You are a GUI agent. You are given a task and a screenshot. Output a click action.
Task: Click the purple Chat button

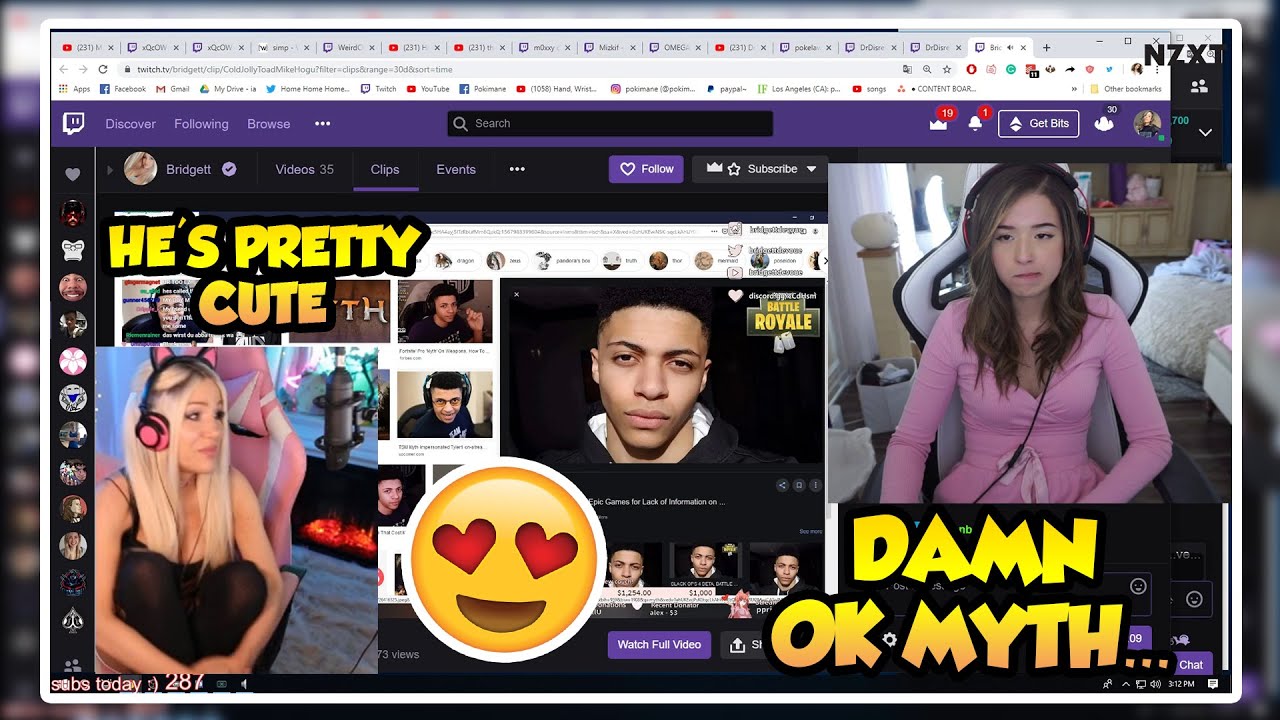point(1189,664)
